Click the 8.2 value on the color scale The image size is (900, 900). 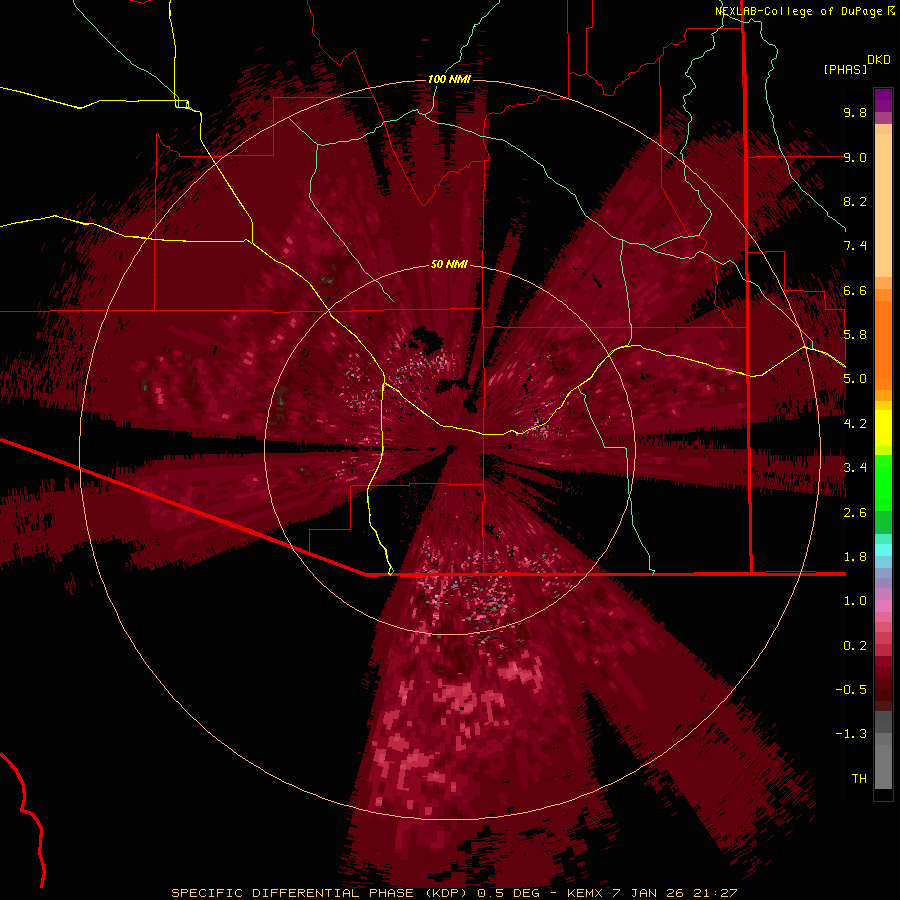point(855,201)
